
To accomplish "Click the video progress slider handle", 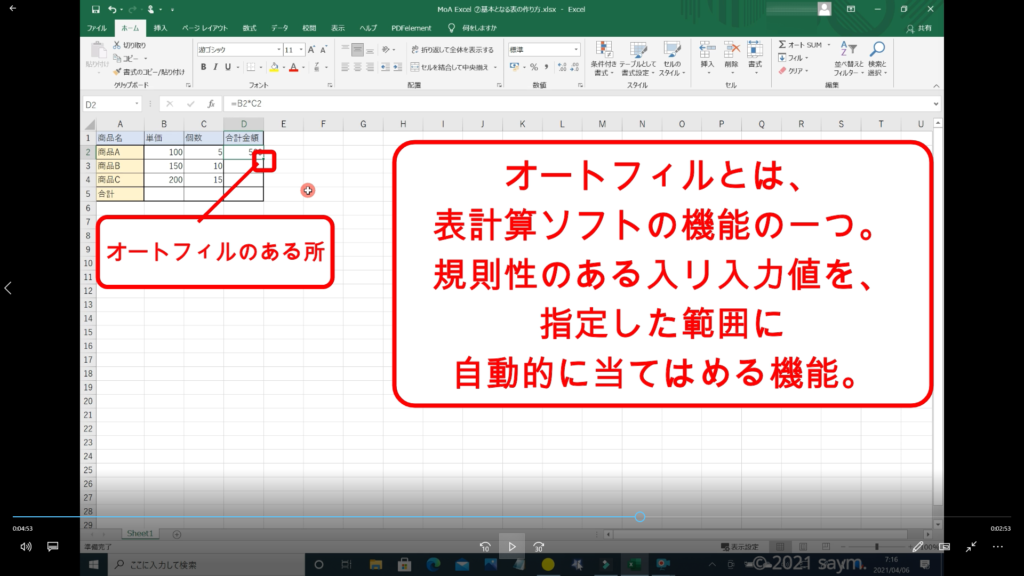I will 639,517.
